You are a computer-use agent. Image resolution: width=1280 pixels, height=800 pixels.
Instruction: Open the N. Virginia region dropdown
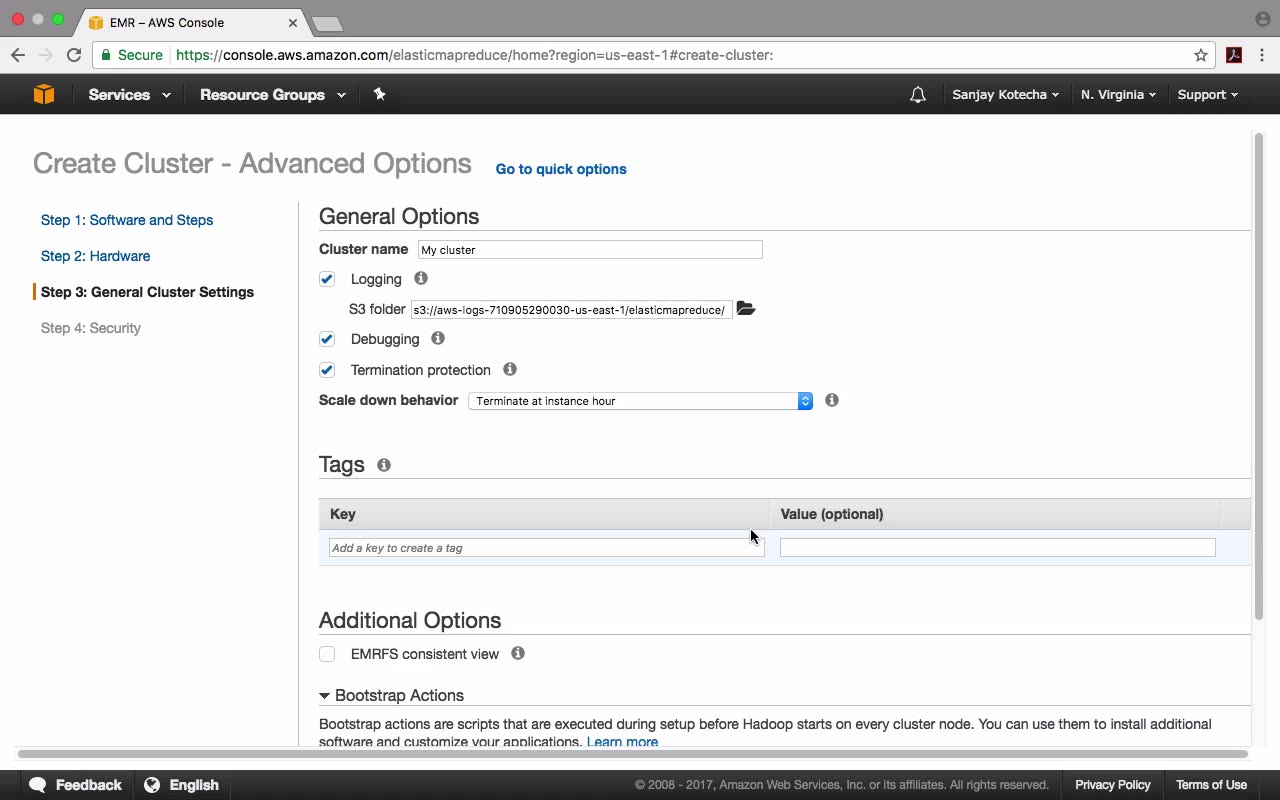coord(1118,95)
